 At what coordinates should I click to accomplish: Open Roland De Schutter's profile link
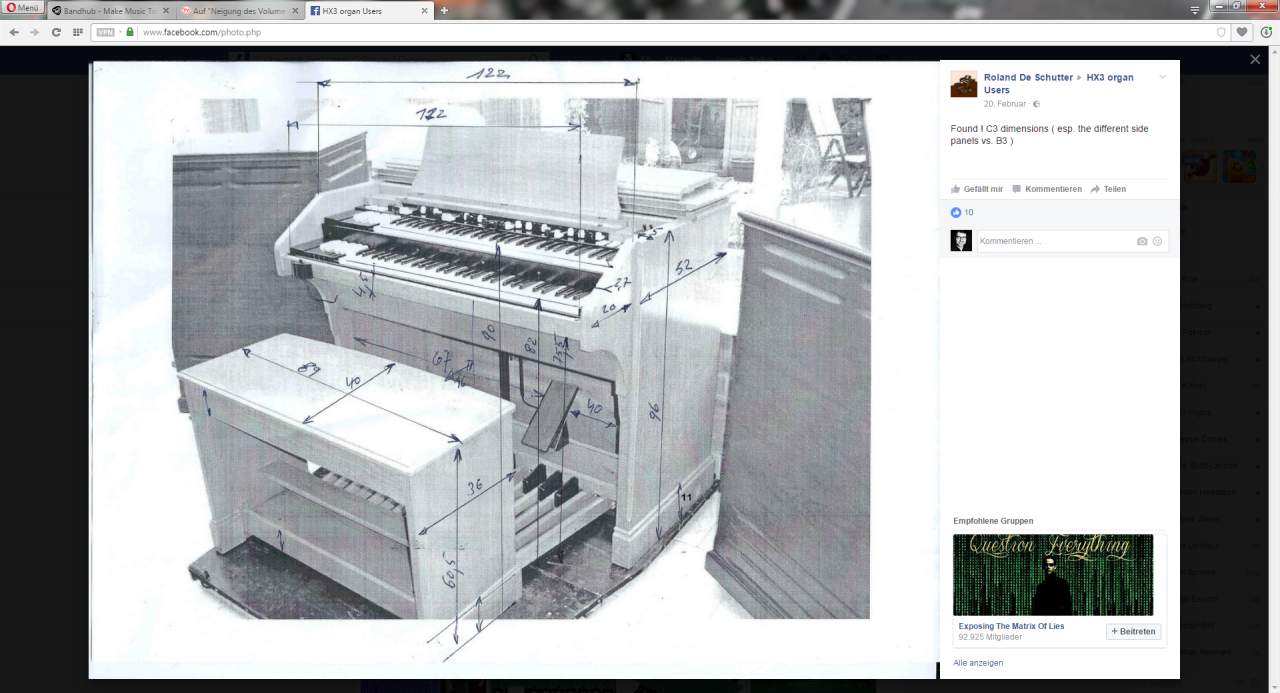[x=1028, y=77]
